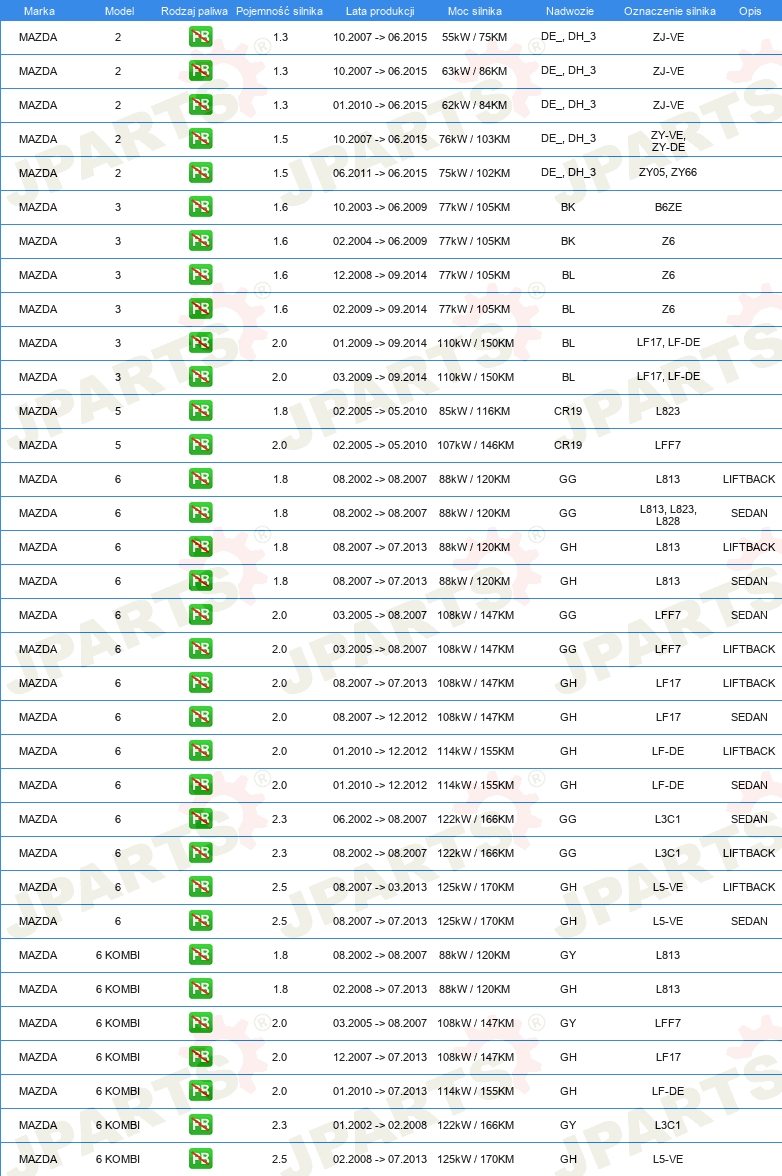The width and height of the screenshot is (782, 1176).
Task: Select the '63kW / 86KM' power cell
Action: (475, 71)
